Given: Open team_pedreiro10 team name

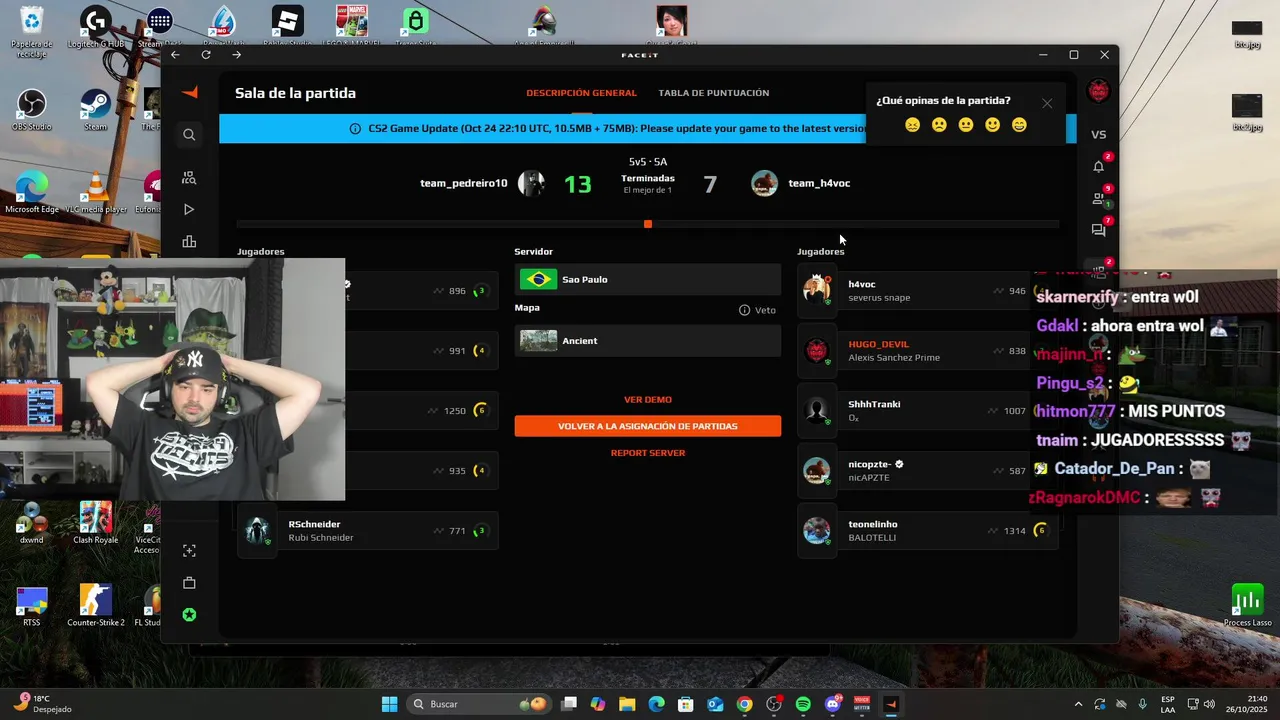Looking at the screenshot, I should 464,183.
